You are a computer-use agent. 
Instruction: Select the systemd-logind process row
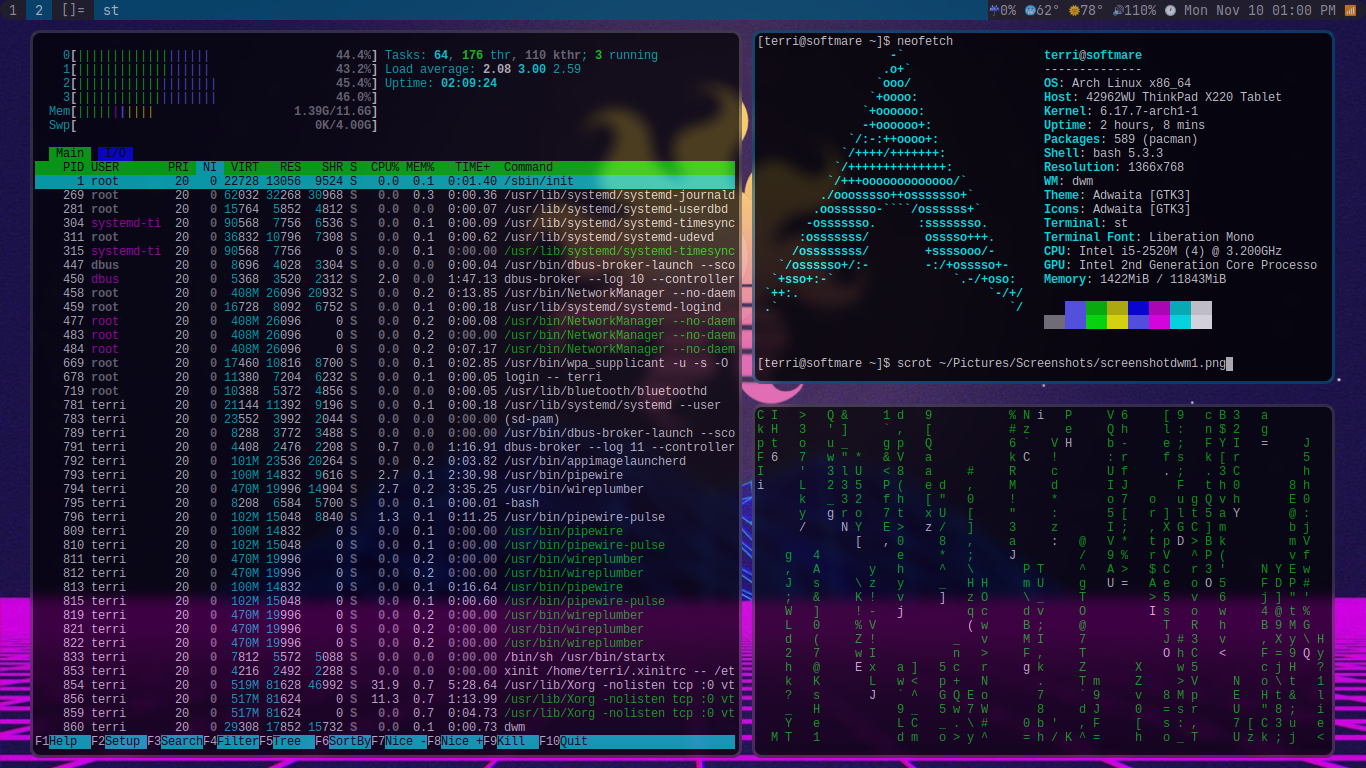385,307
